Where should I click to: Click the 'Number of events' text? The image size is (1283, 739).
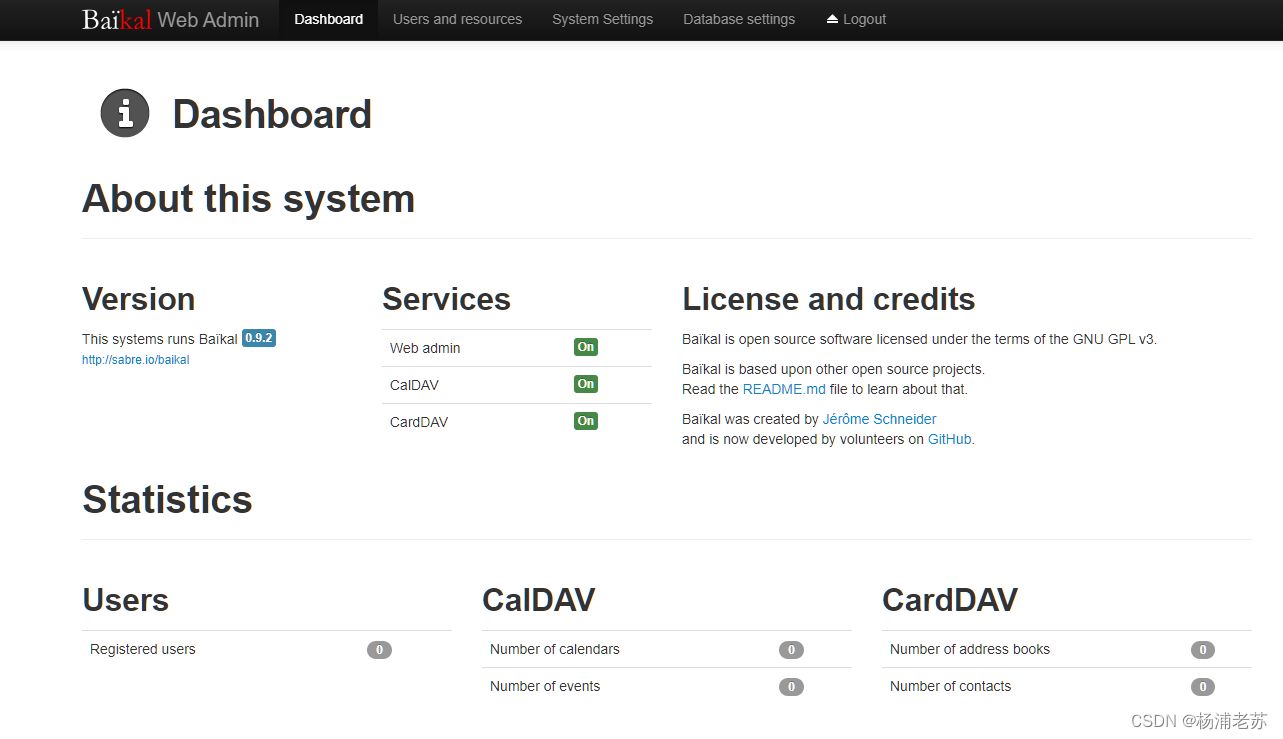(x=545, y=686)
